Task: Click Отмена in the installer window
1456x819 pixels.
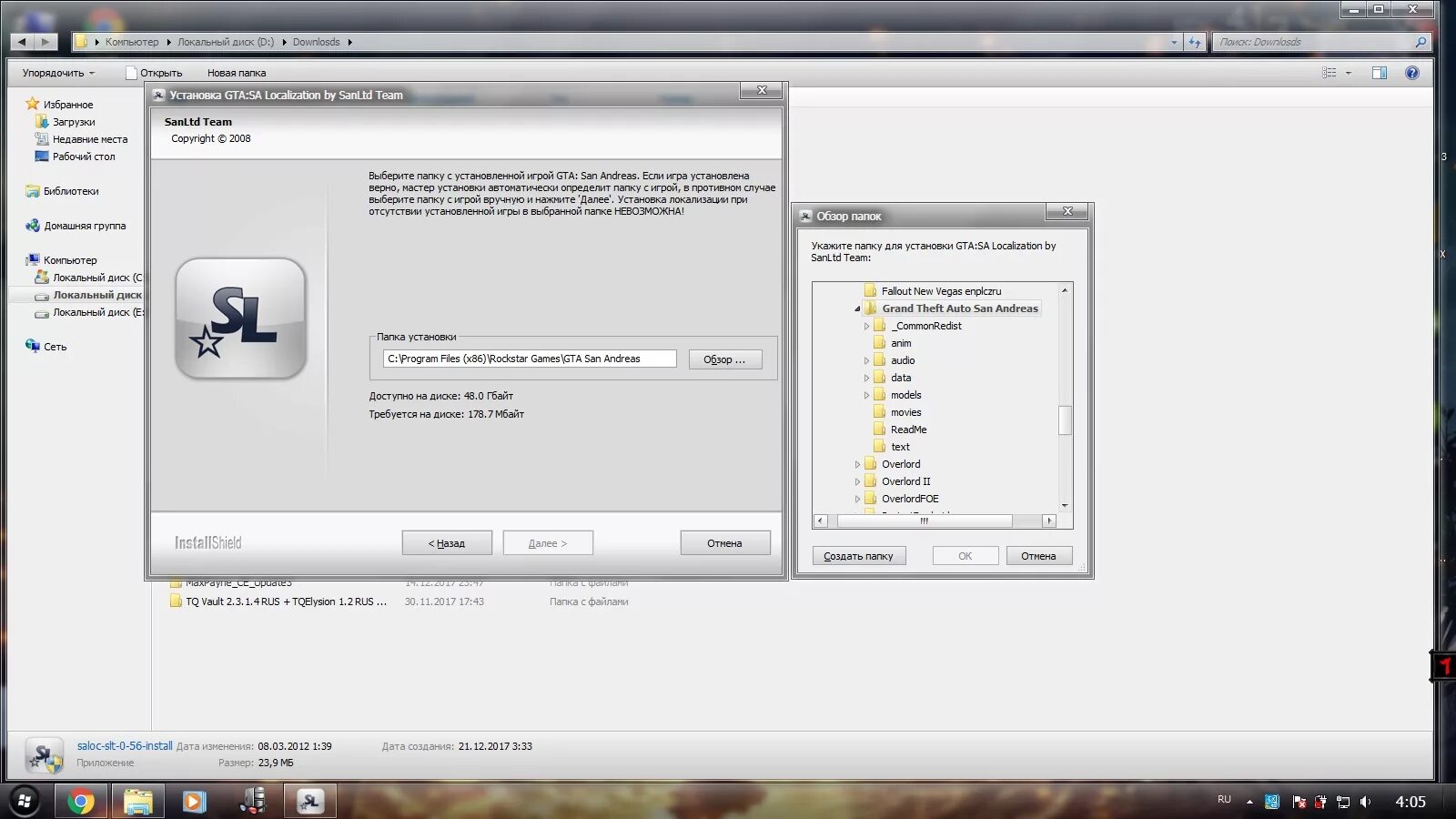Action: (x=724, y=543)
